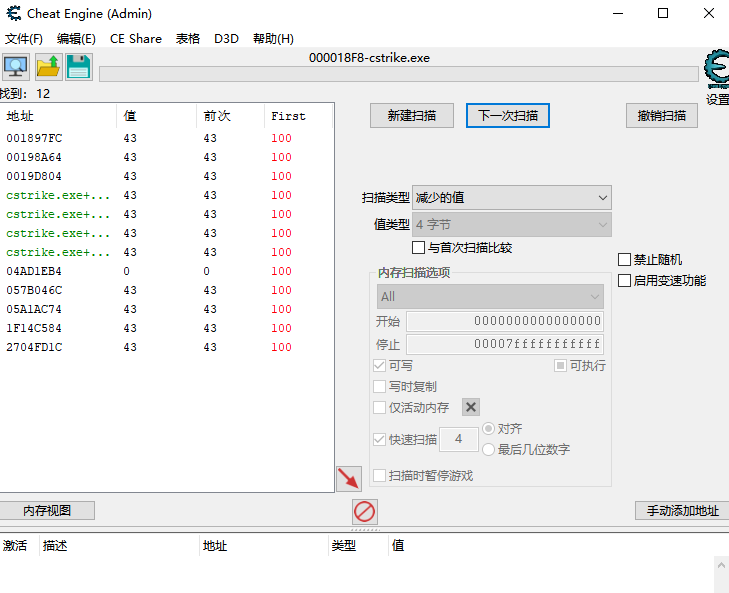Click the Cheat Engine title bar icon

pyautogui.click(x=14, y=13)
